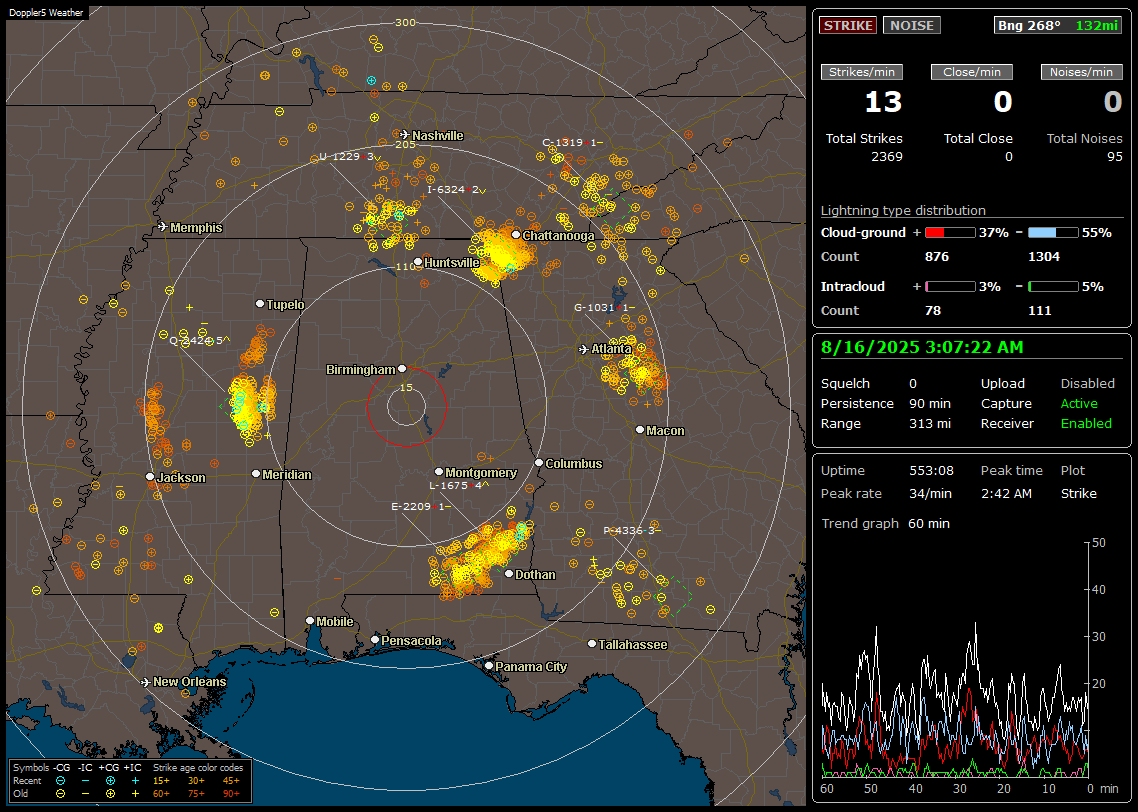Viewport: 1138px width, 812px height.
Task: Click the Persistence value 90 min
Action: pyautogui.click(x=930, y=403)
